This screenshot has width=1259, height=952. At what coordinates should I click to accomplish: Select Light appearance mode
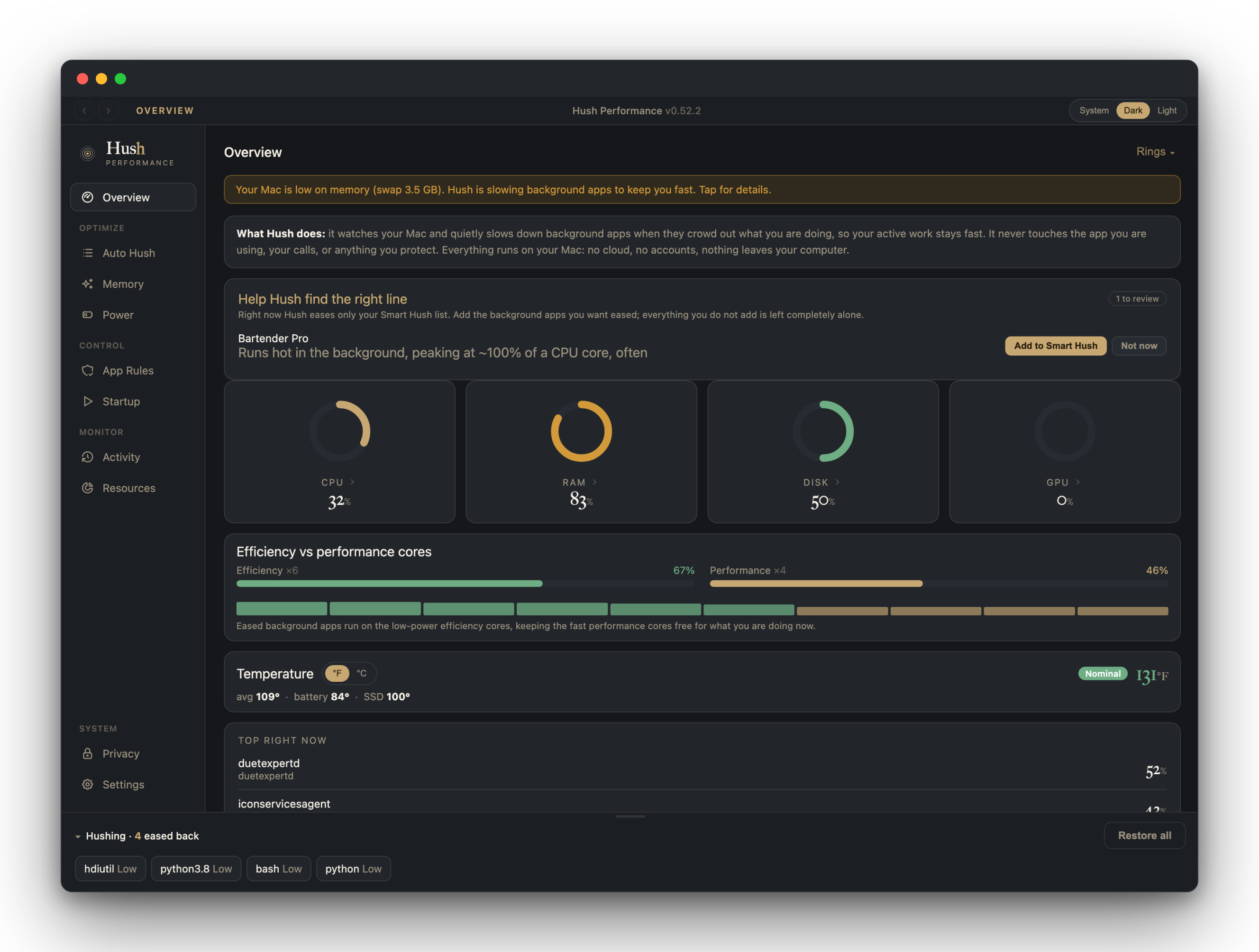tap(1166, 110)
